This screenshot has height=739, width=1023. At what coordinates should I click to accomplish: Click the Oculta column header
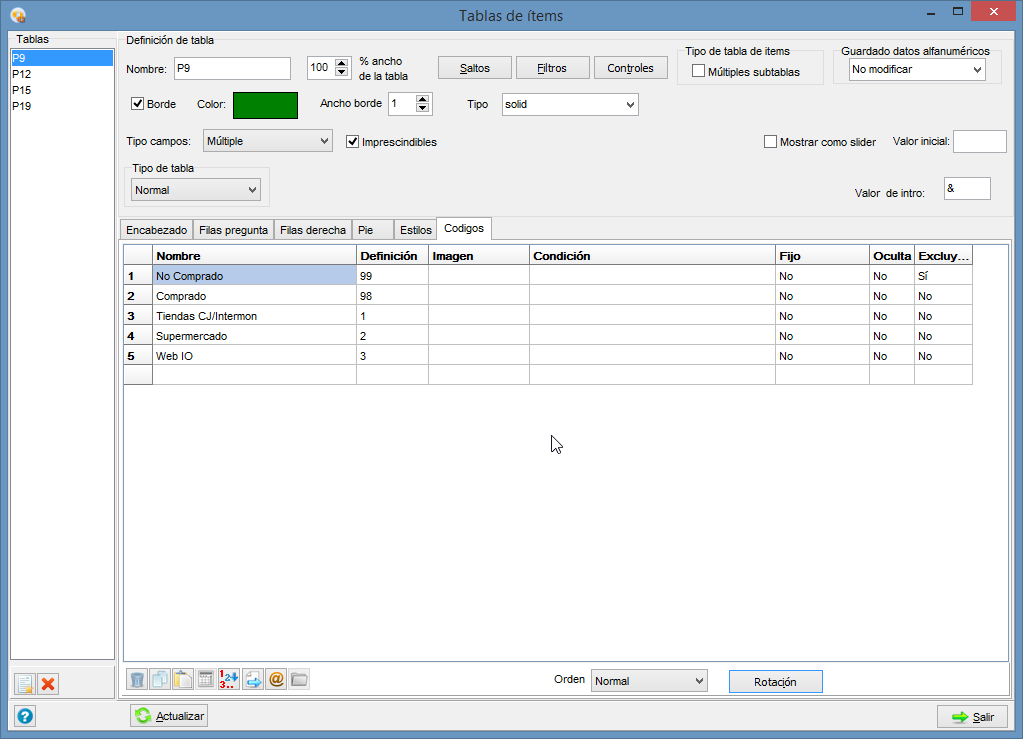(892, 256)
